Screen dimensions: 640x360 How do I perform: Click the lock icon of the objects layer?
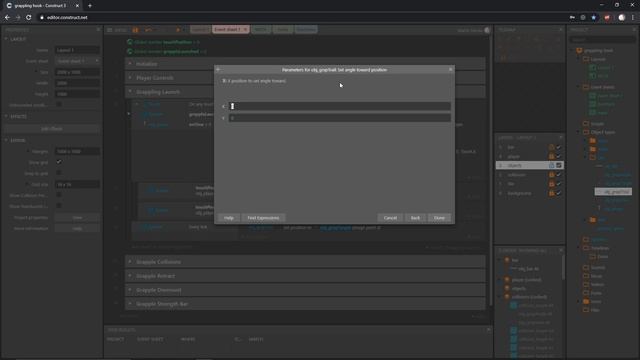click(x=551, y=165)
